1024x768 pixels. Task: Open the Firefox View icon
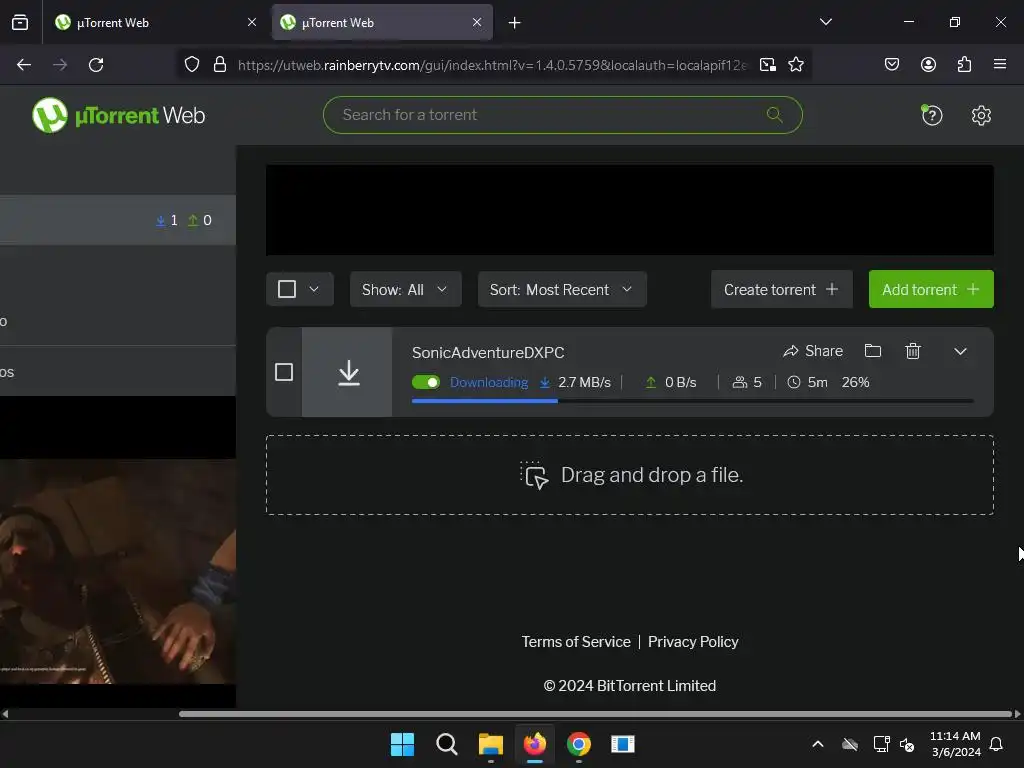[20, 23]
